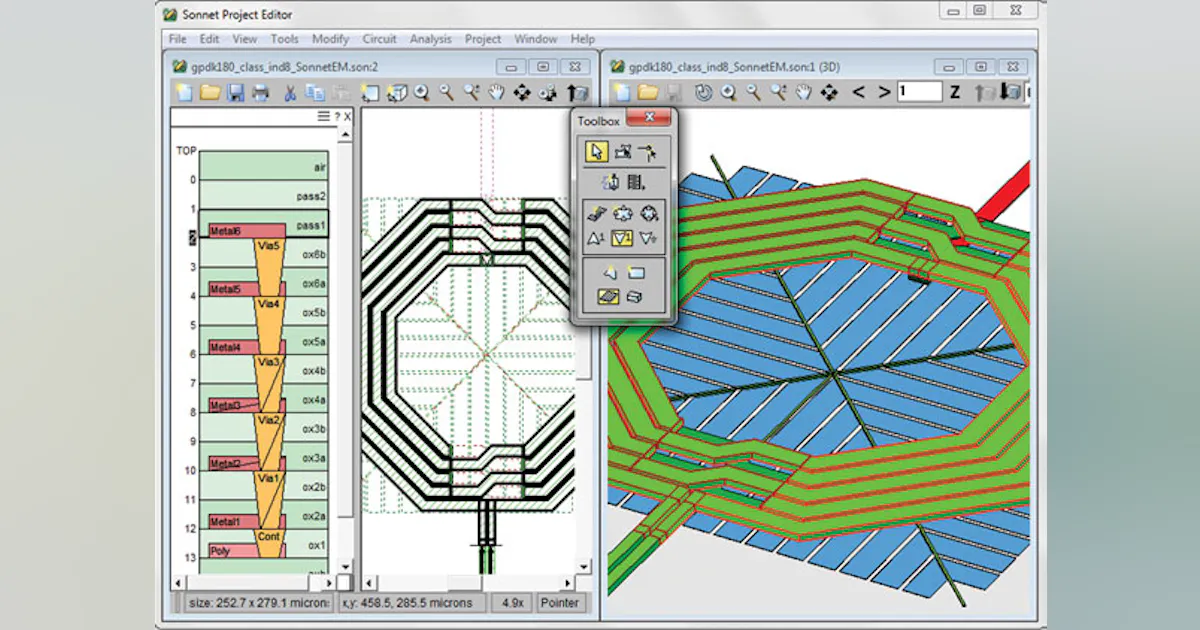Open stackup panel hamburger menu
This screenshot has width=1200, height=630.
coord(323,117)
